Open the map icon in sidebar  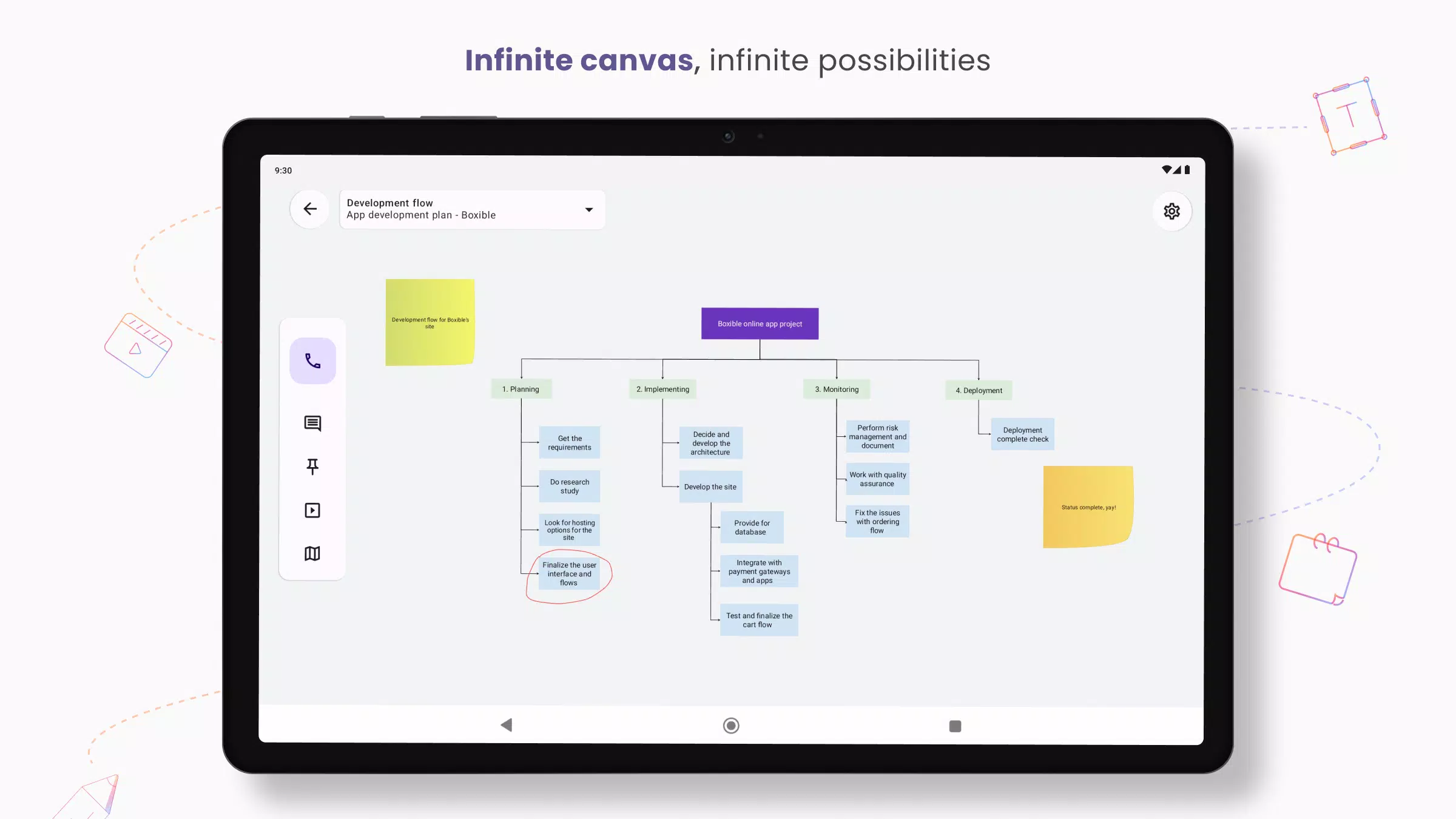pos(312,553)
